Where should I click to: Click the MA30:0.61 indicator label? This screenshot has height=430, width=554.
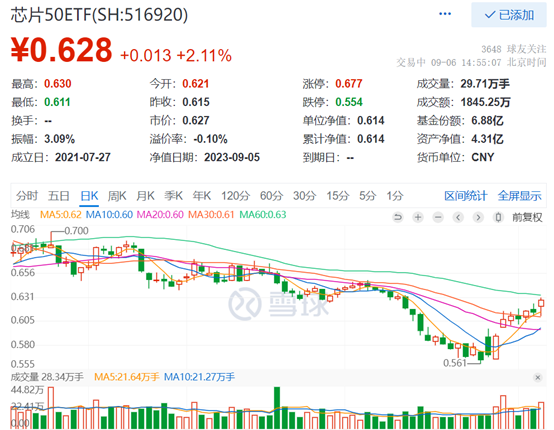coord(211,214)
